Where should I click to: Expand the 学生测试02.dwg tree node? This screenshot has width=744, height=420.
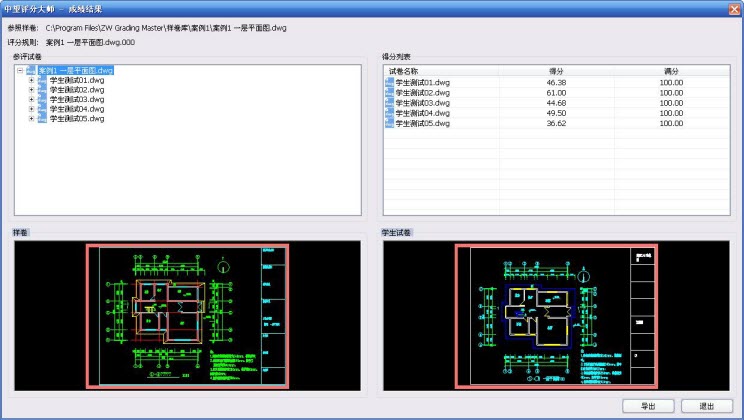point(31,90)
